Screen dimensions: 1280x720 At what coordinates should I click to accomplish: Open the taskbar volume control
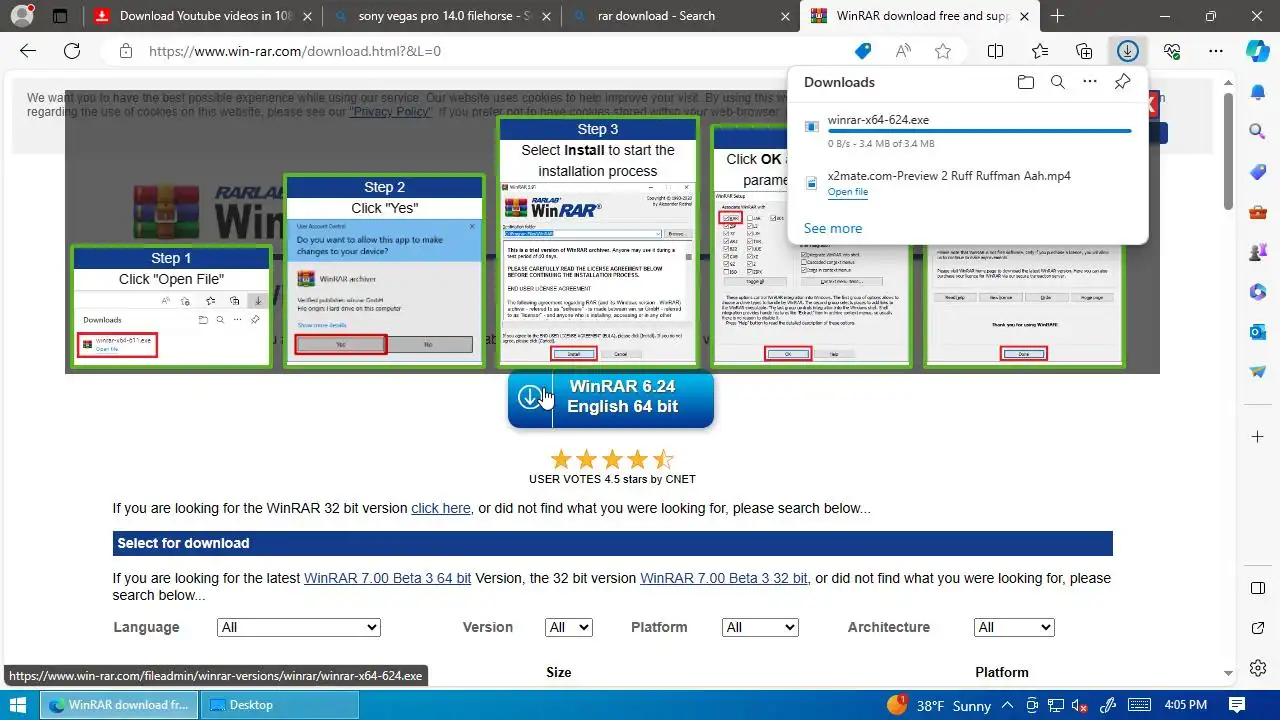[x=1081, y=705]
